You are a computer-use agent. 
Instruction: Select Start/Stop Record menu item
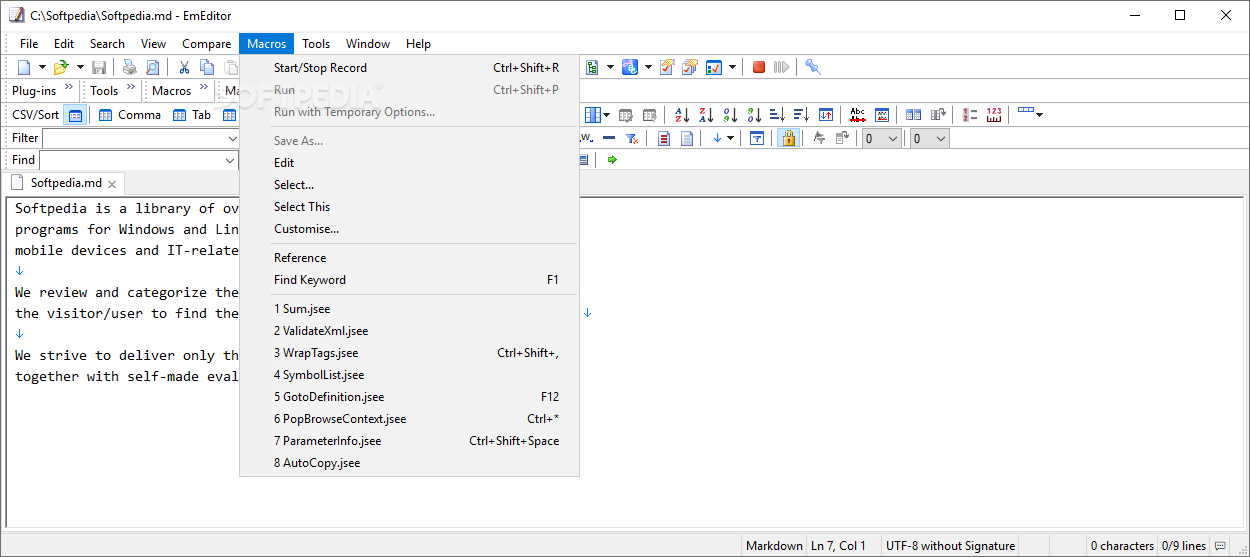pyautogui.click(x=409, y=68)
